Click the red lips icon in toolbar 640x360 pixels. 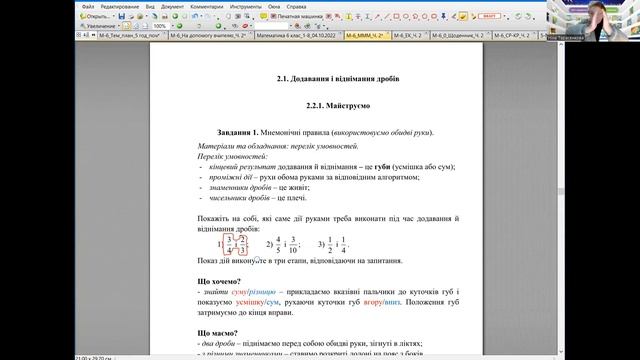click(245, 26)
